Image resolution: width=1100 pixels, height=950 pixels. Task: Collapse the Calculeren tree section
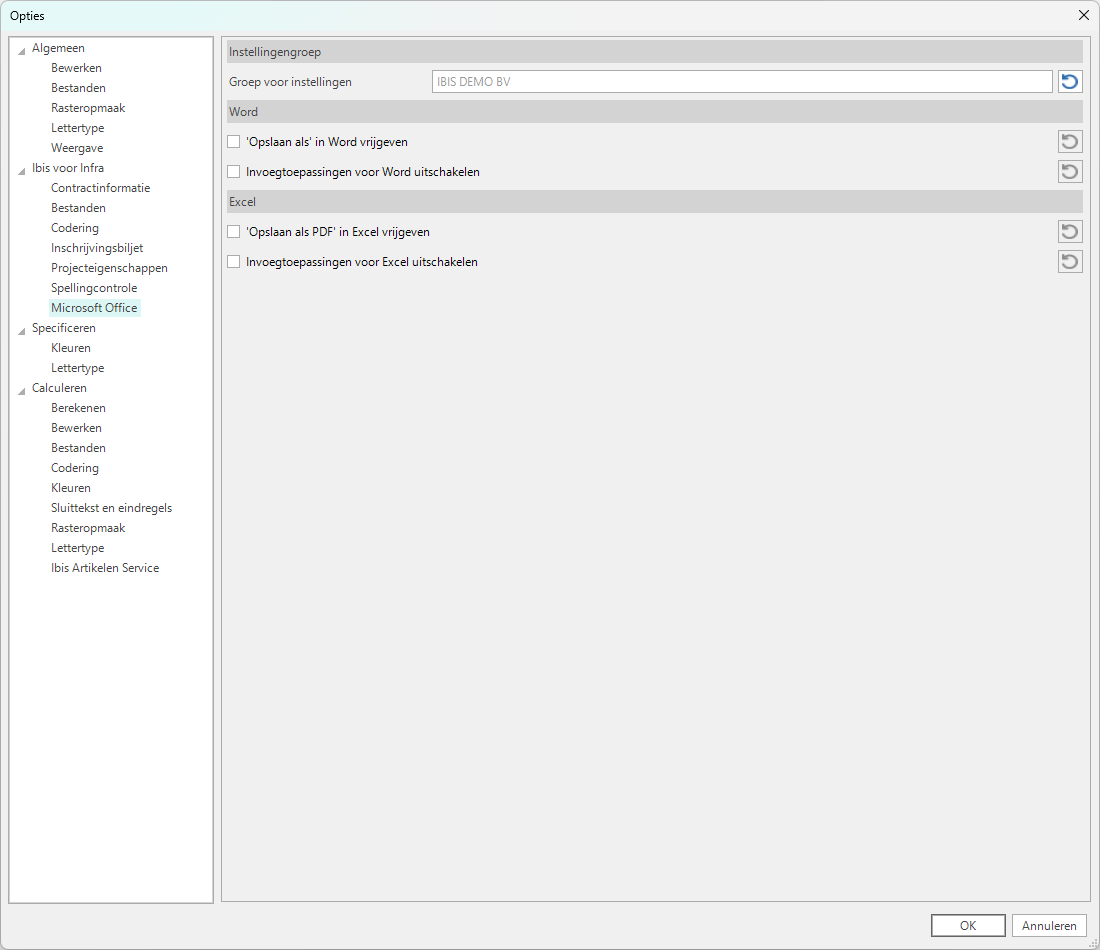[x=22, y=389]
